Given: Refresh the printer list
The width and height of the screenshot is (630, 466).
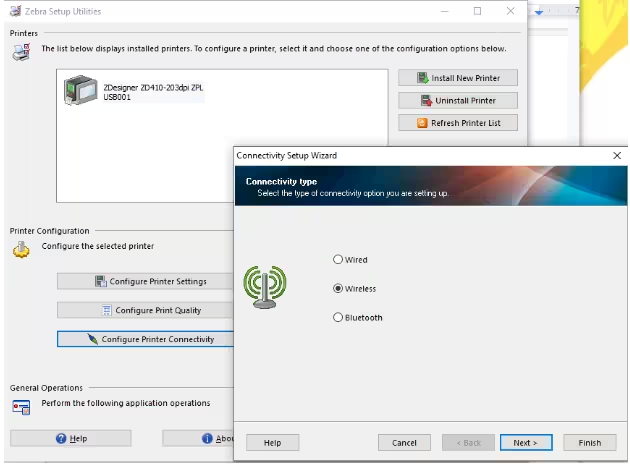Looking at the screenshot, I should 457,123.
